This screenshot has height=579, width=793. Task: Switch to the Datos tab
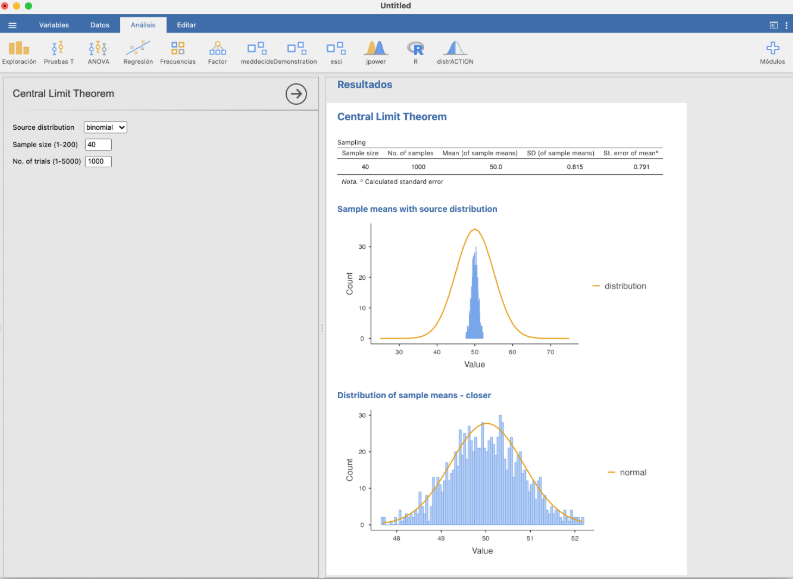click(100, 25)
